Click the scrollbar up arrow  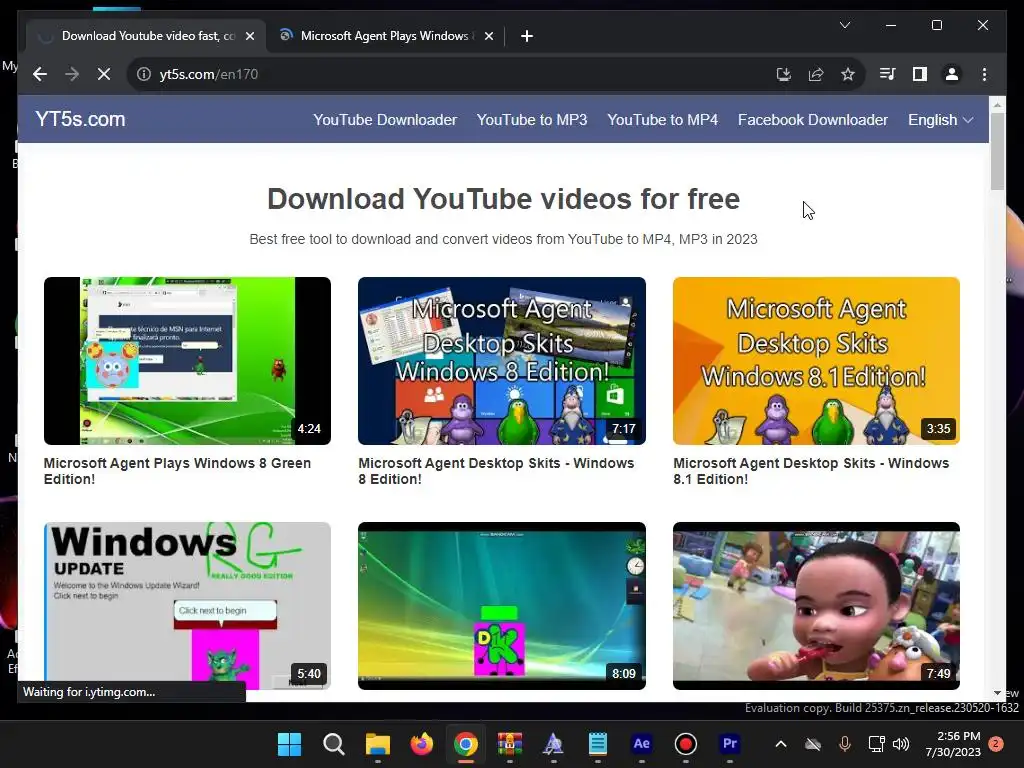coord(997,104)
